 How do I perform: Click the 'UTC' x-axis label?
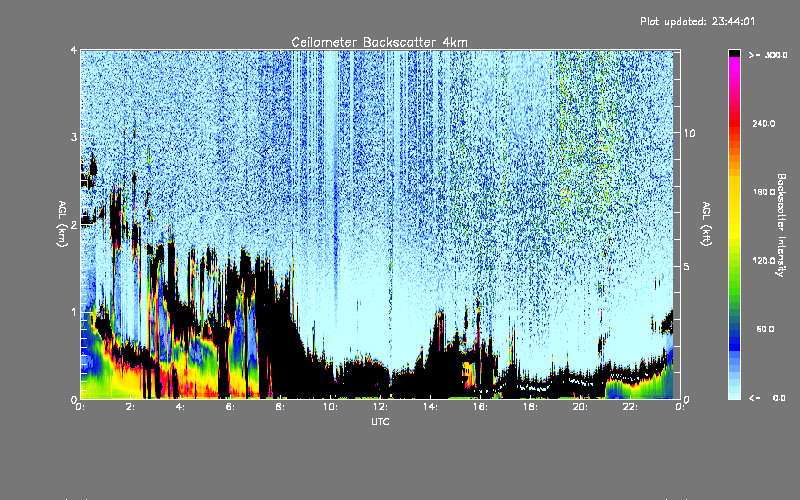click(x=380, y=421)
